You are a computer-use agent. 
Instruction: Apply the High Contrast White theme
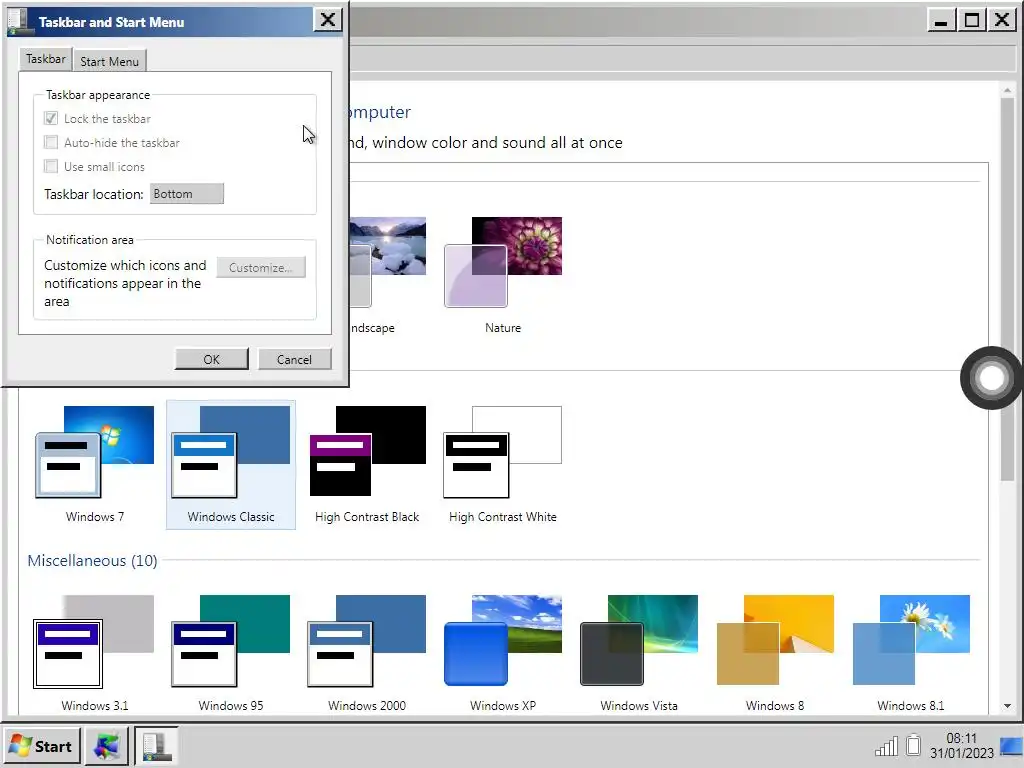tap(503, 464)
